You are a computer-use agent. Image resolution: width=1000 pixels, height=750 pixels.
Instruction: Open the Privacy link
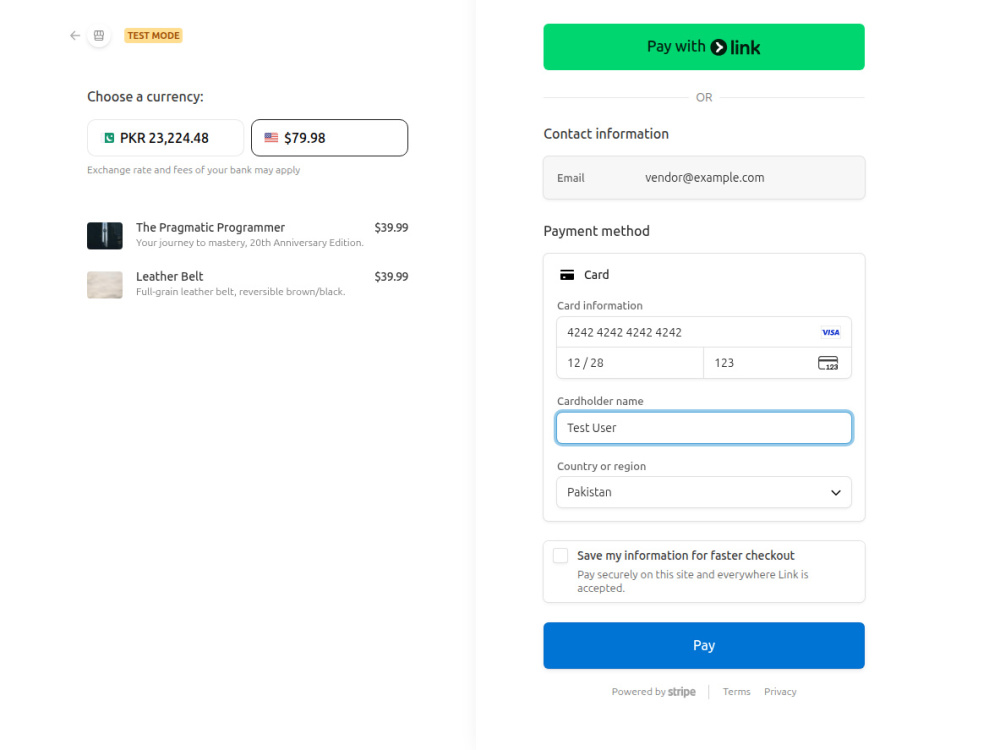click(x=780, y=691)
